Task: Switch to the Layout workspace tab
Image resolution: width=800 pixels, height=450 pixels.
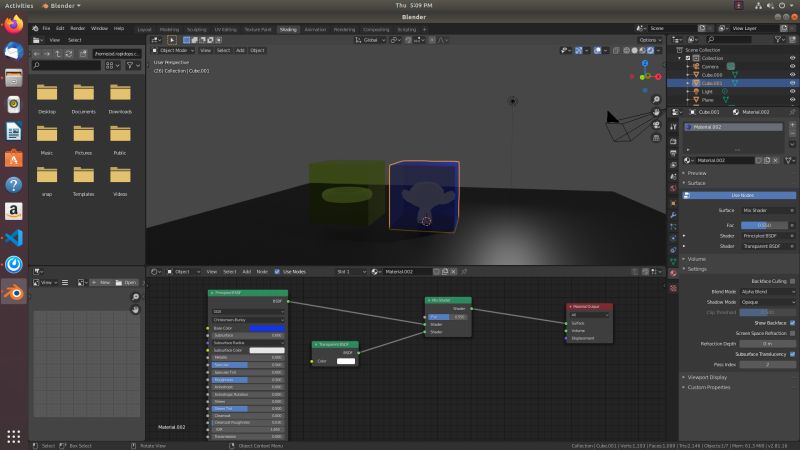Action: click(x=144, y=30)
